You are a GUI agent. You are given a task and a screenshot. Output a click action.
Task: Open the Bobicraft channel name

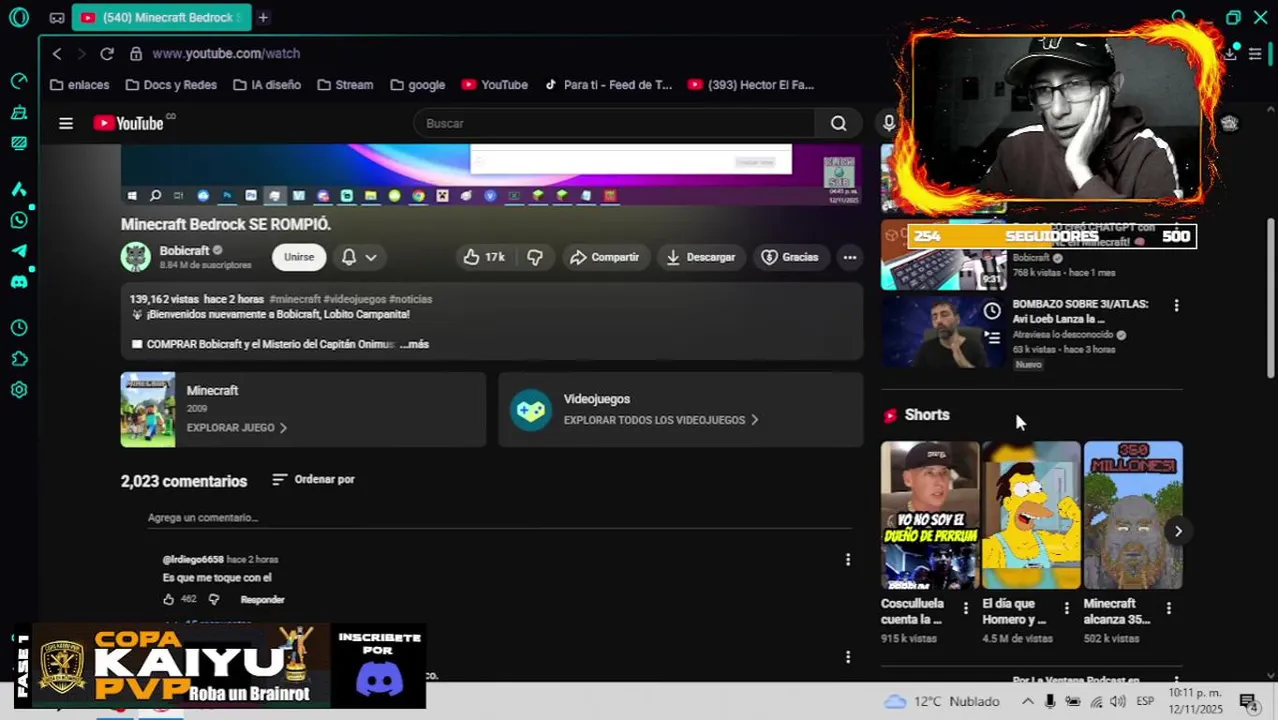coord(184,250)
